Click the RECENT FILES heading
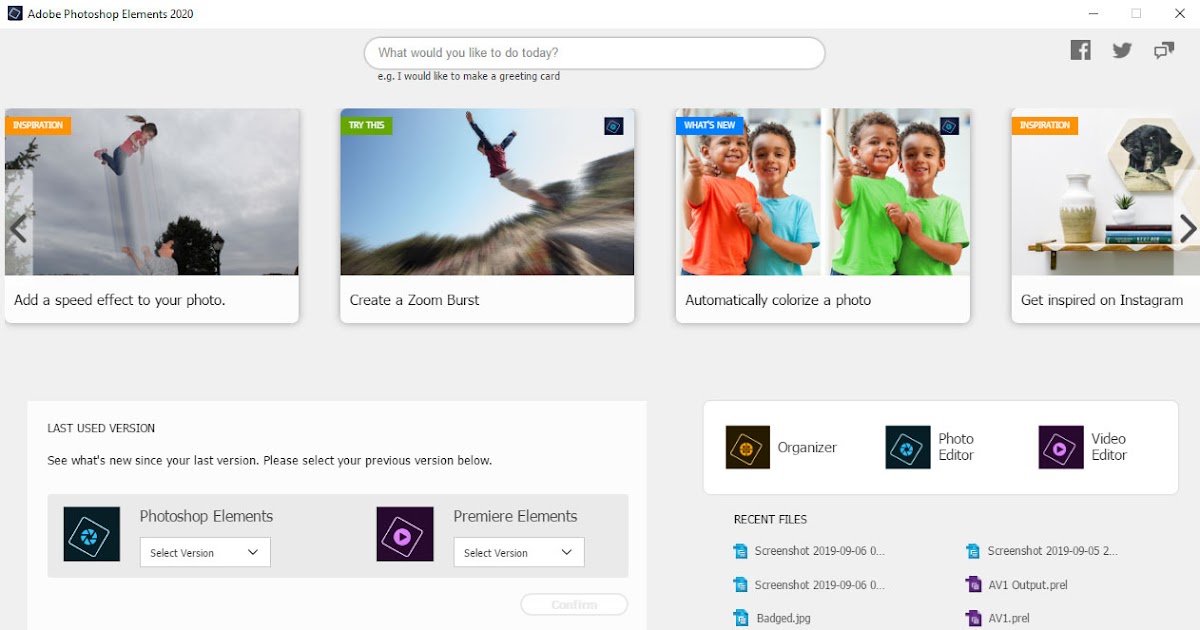Screen dimensions: 1200x630 click(x=770, y=519)
